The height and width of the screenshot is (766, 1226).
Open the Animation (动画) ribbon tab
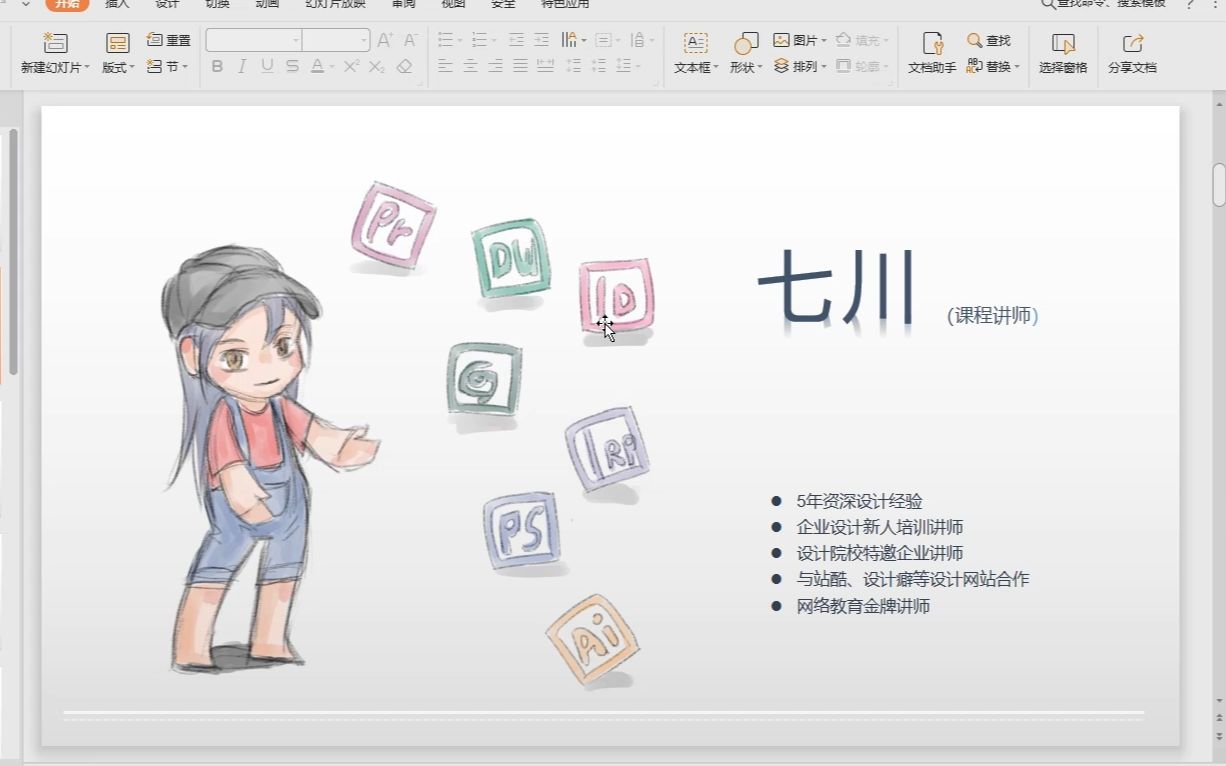click(x=268, y=4)
